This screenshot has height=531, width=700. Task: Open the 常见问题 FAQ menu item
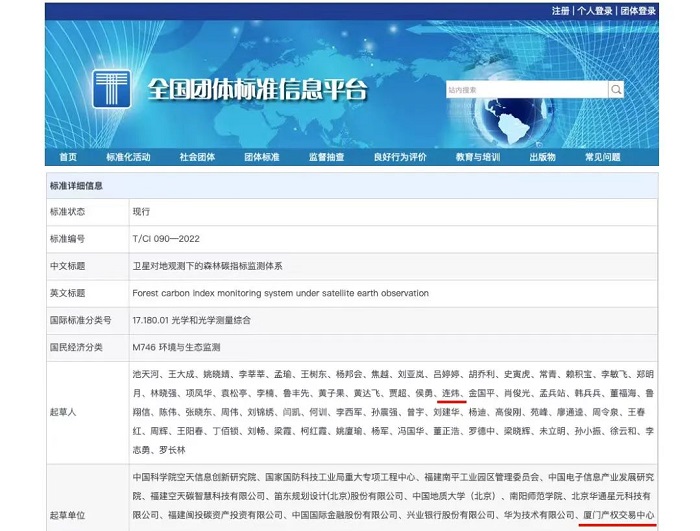[x=603, y=157]
